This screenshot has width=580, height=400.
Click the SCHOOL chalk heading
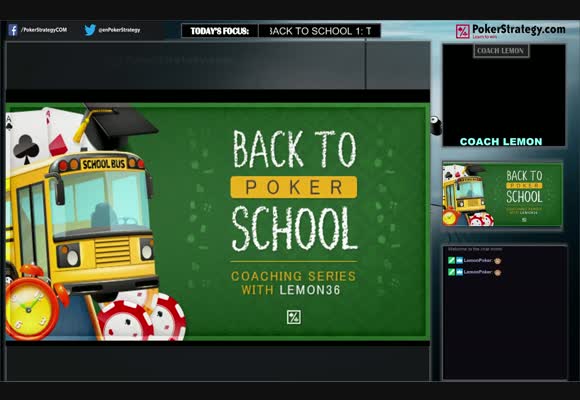point(294,229)
